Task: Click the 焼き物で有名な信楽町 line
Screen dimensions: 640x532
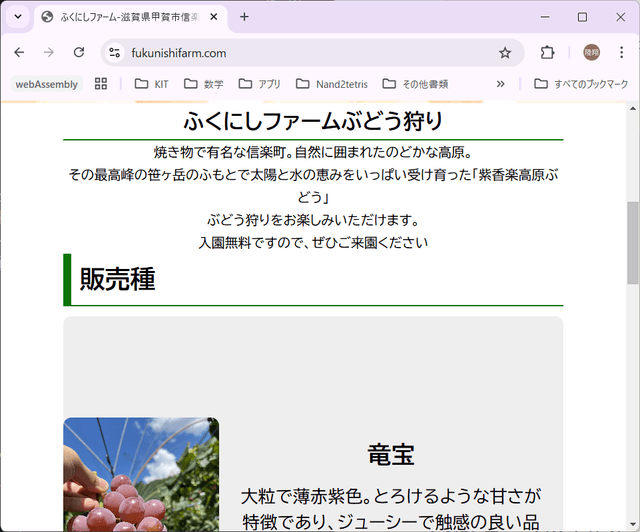Action: click(x=313, y=153)
